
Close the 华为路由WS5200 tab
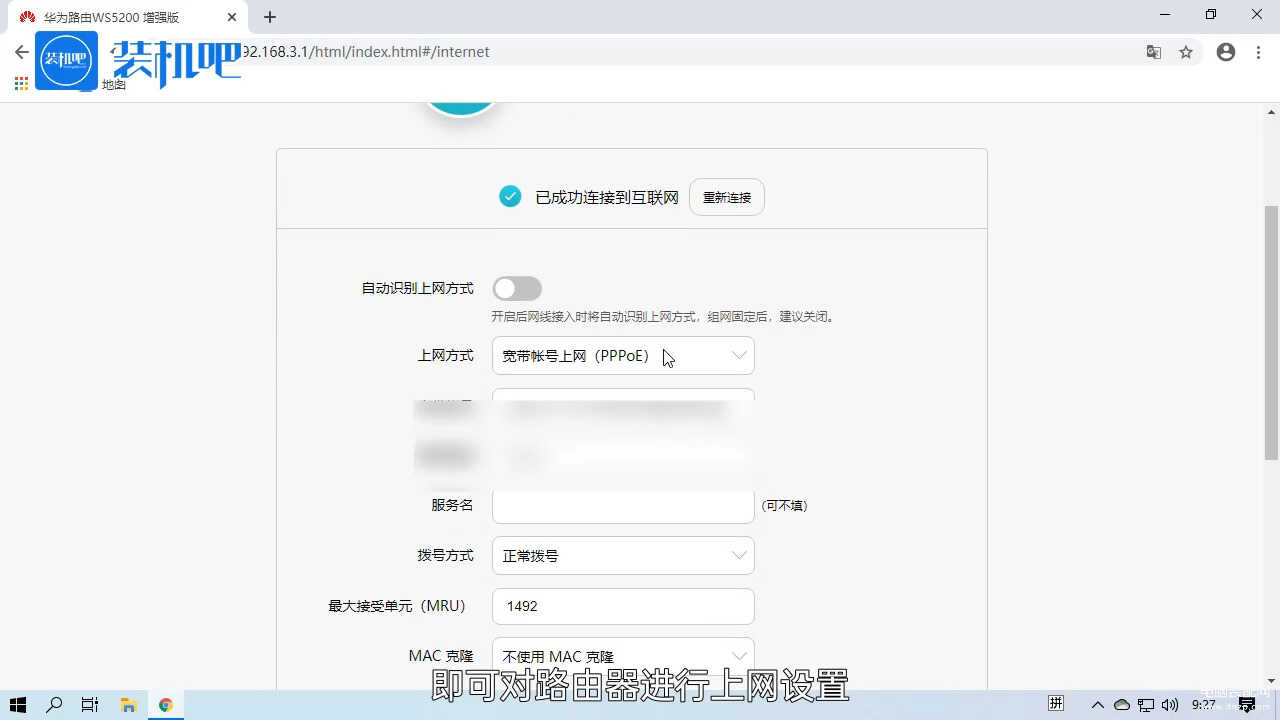tap(231, 17)
